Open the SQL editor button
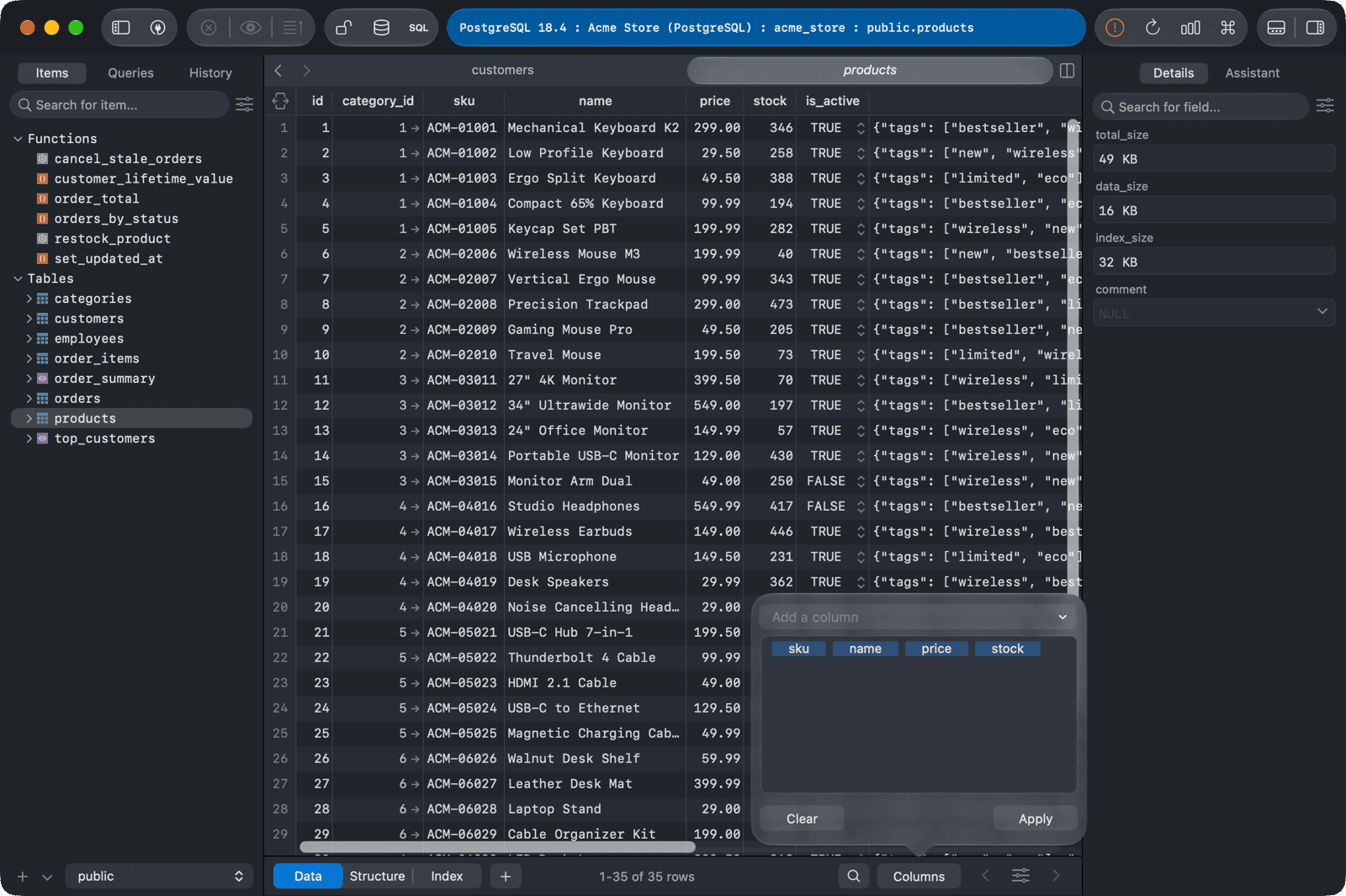The image size is (1346, 896). [418, 28]
